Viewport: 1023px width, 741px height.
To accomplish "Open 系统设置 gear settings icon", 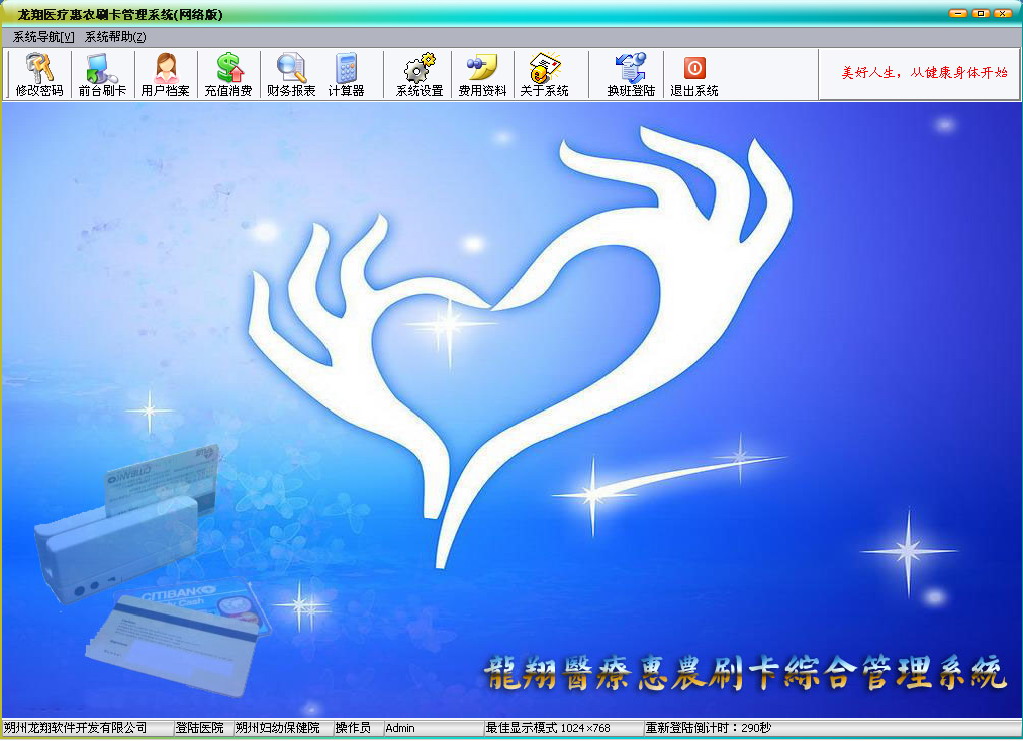I will coord(419,75).
